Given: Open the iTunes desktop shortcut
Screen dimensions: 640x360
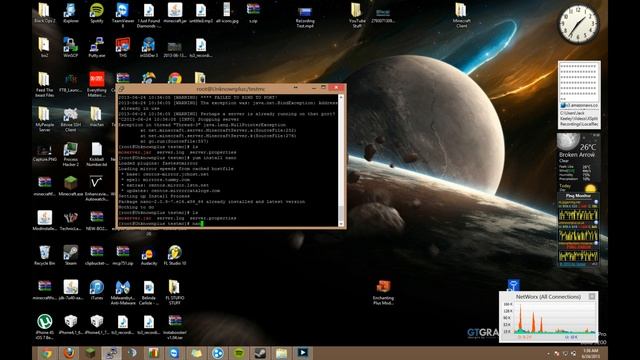Looking at the screenshot, I should coord(97,290).
